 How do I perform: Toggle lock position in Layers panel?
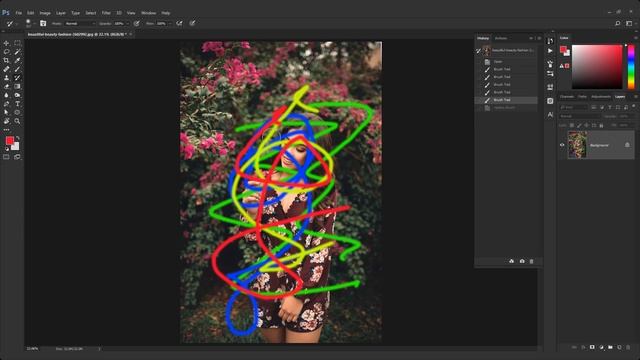pyautogui.click(x=587, y=125)
